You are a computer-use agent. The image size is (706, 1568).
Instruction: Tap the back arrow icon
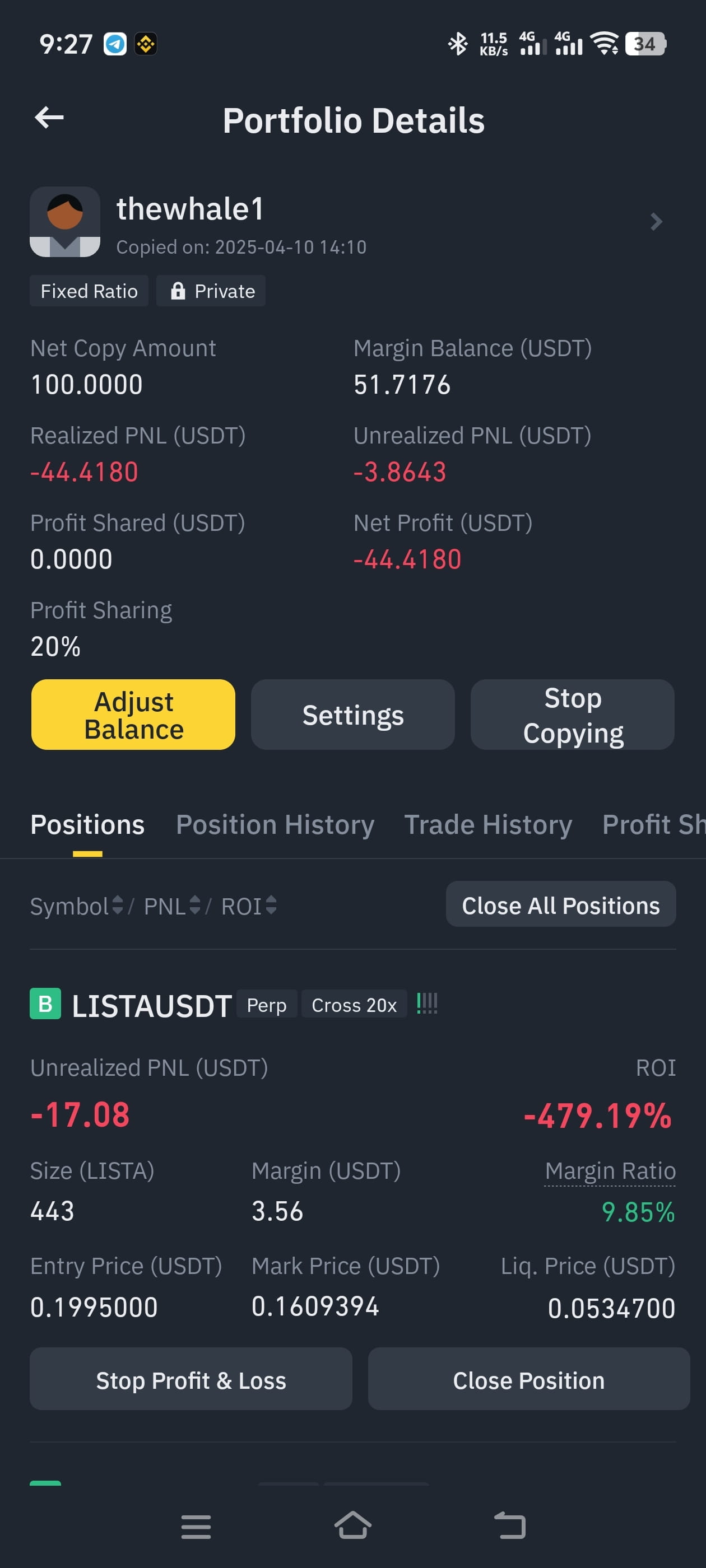[49, 118]
